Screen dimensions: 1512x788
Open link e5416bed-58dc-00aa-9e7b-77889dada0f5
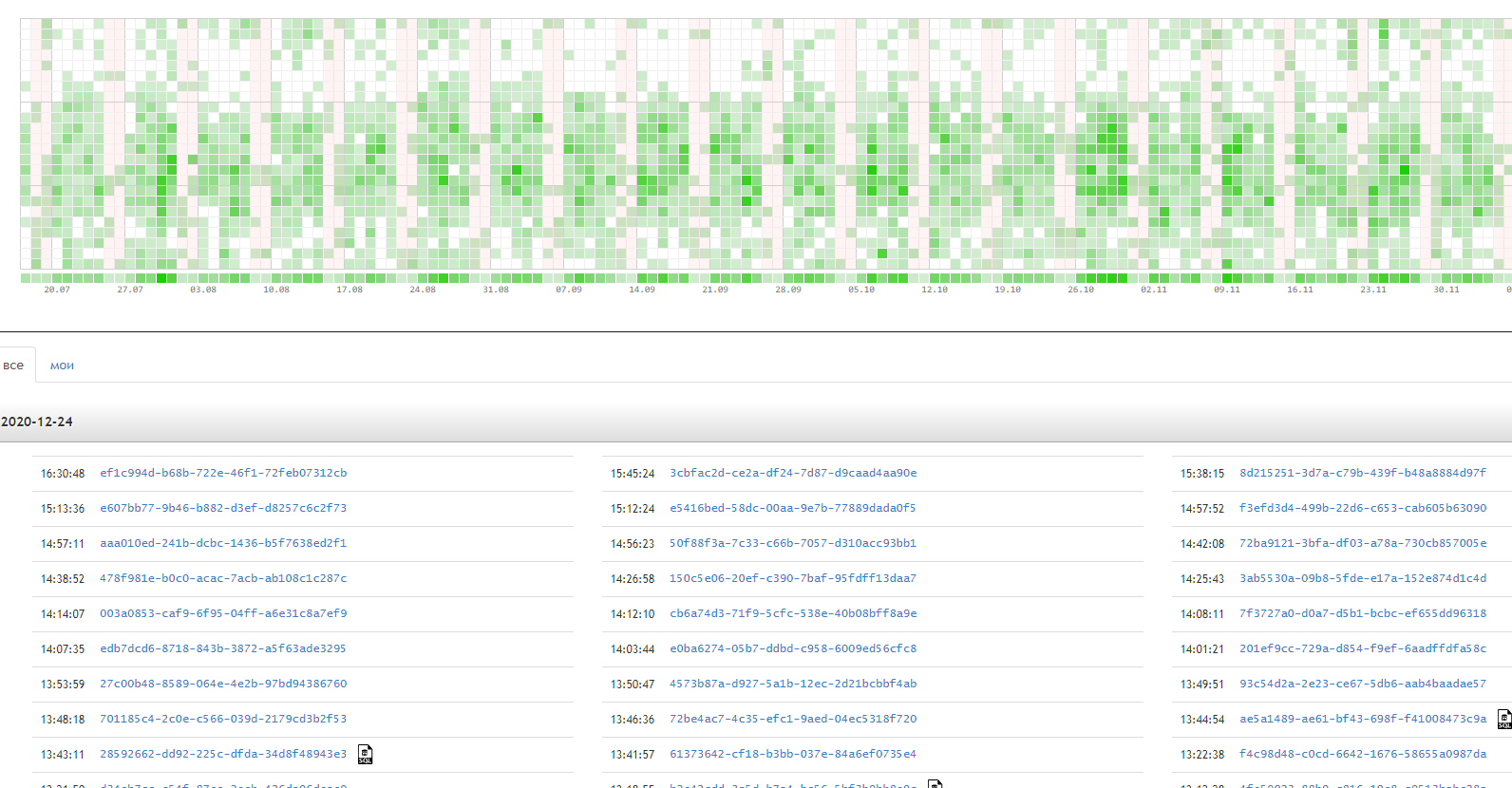(x=793, y=508)
